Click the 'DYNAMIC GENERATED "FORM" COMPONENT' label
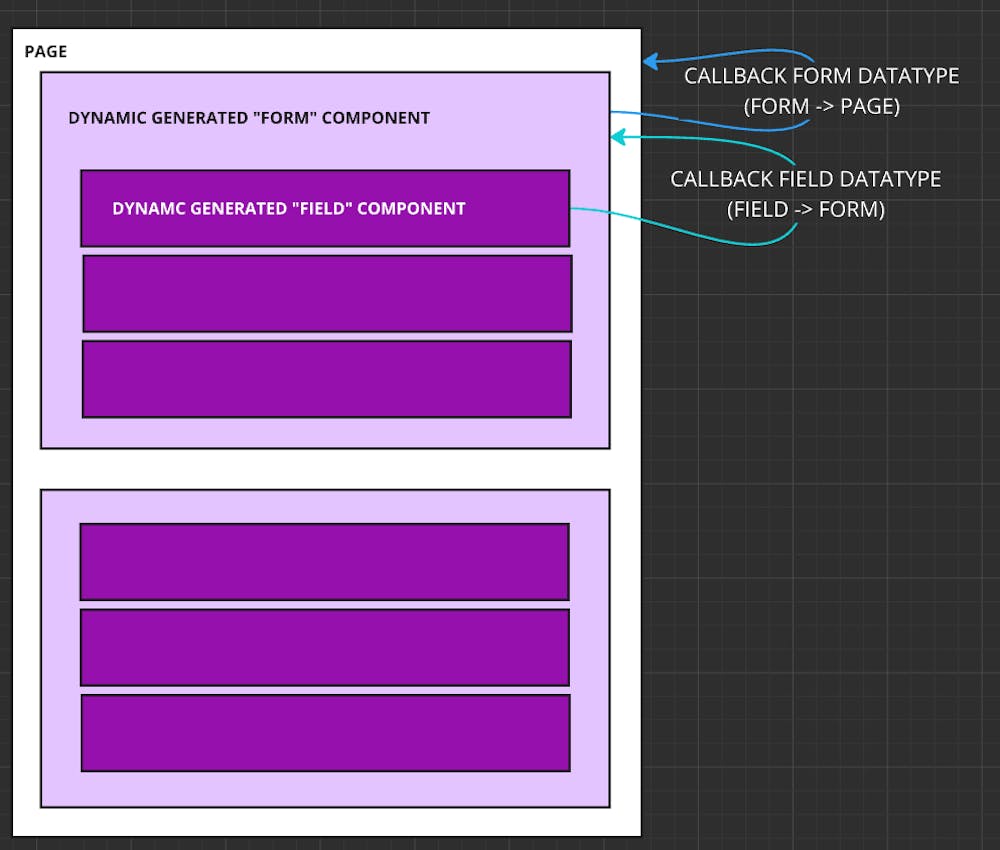Image resolution: width=1000 pixels, height=850 pixels. [249, 118]
